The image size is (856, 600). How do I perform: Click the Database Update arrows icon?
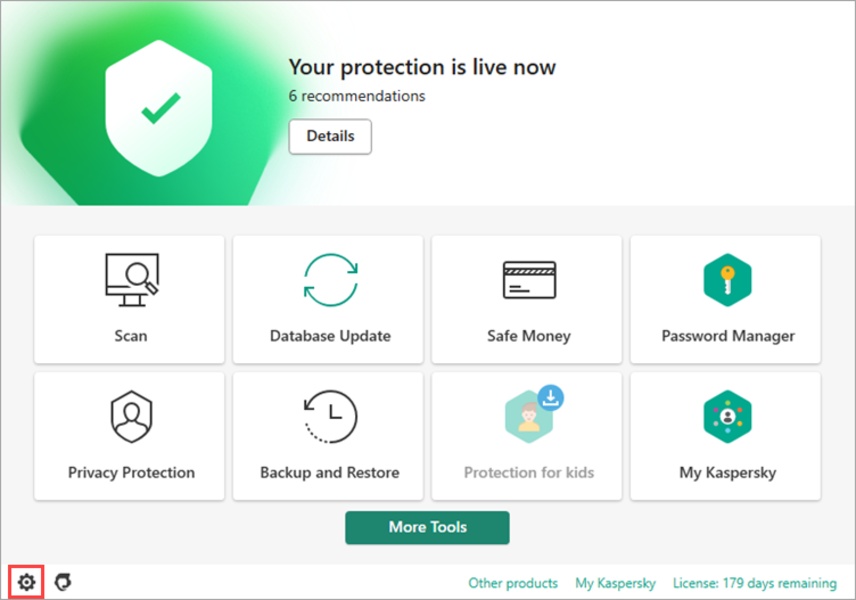(330, 280)
